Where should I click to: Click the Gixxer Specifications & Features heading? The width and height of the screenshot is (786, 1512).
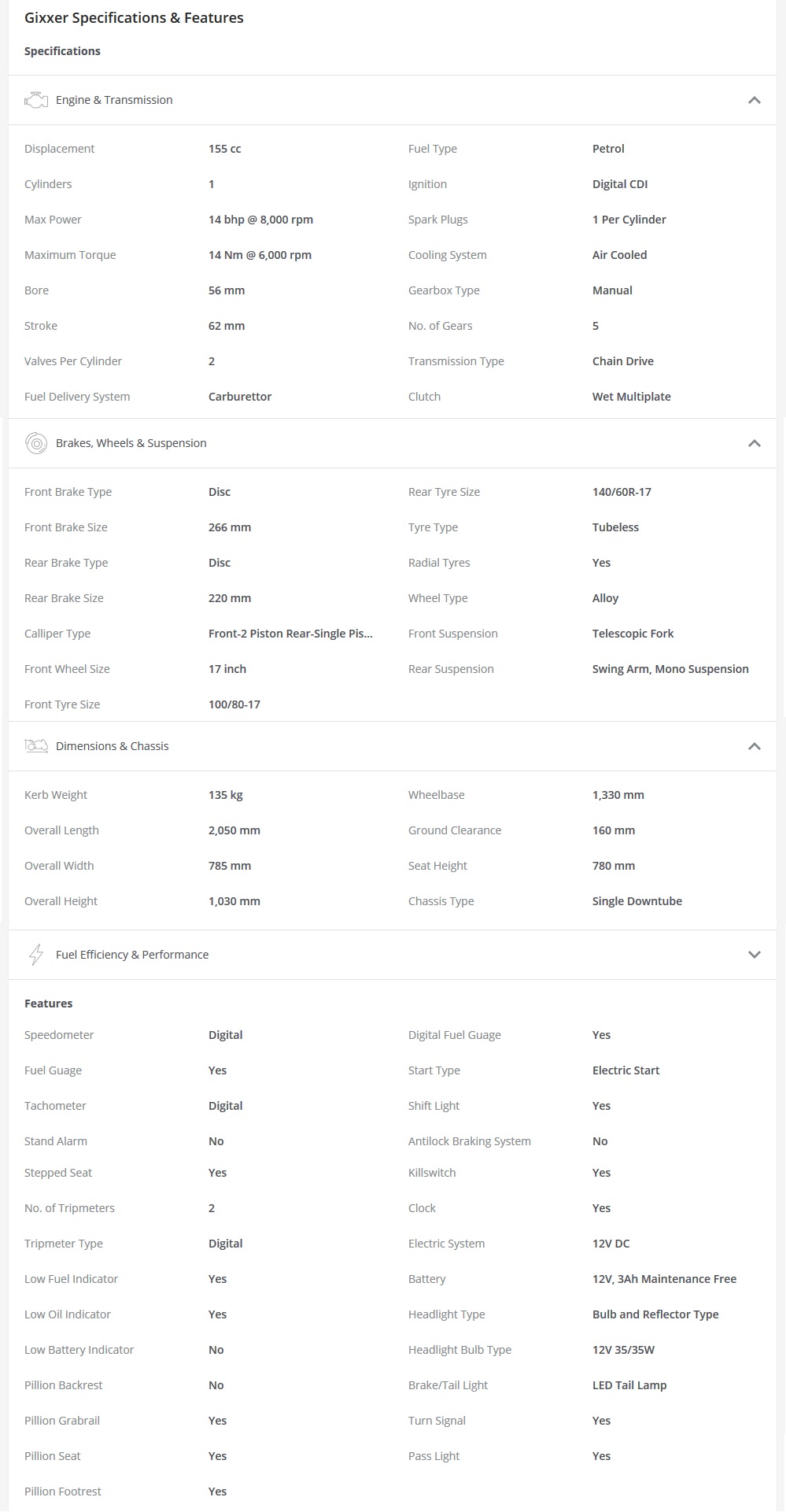coord(134,17)
